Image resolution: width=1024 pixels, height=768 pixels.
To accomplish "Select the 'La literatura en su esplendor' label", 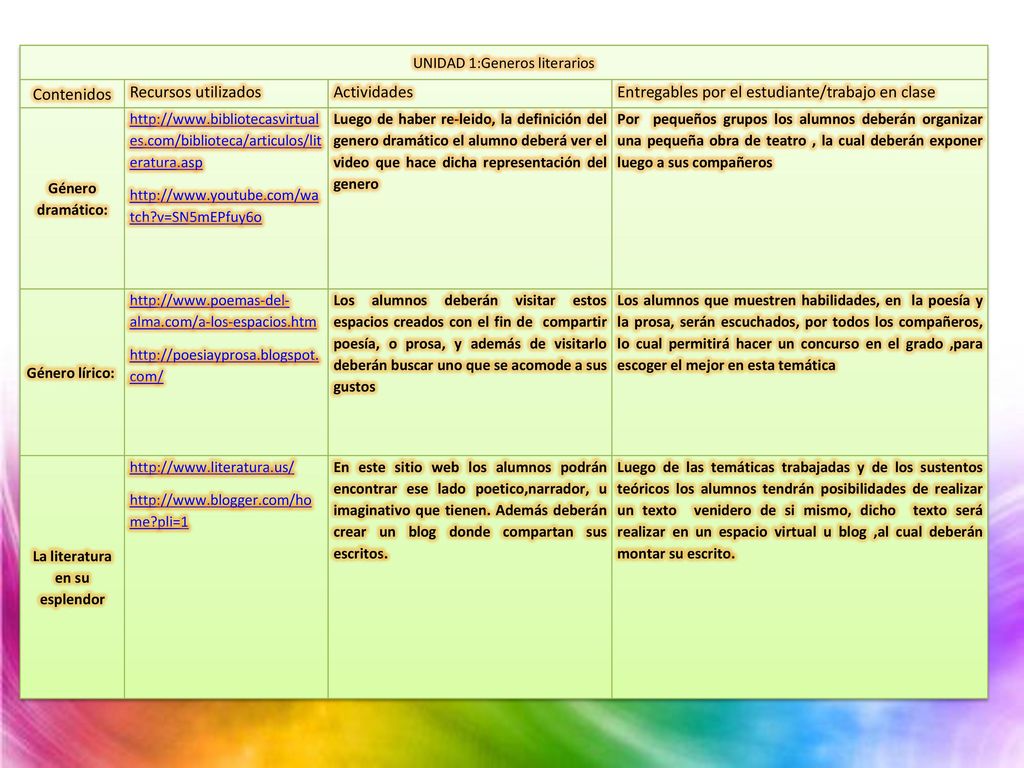I will click(x=72, y=577).
